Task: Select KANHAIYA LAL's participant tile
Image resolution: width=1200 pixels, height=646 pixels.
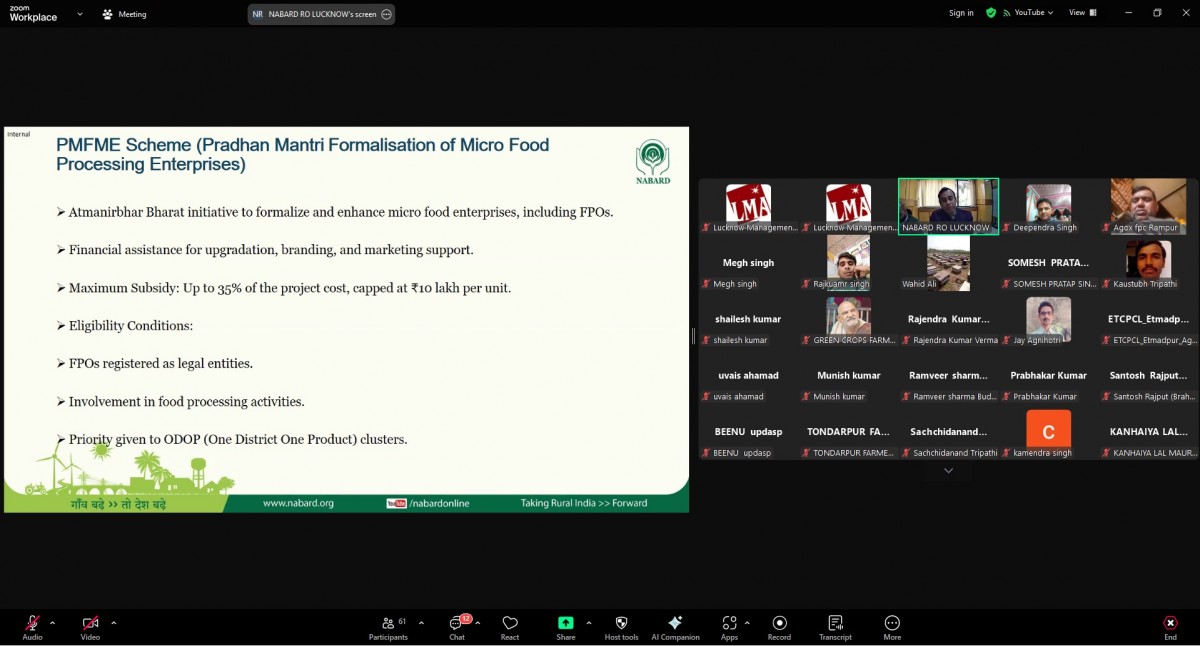Action: [x=1148, y=432]
